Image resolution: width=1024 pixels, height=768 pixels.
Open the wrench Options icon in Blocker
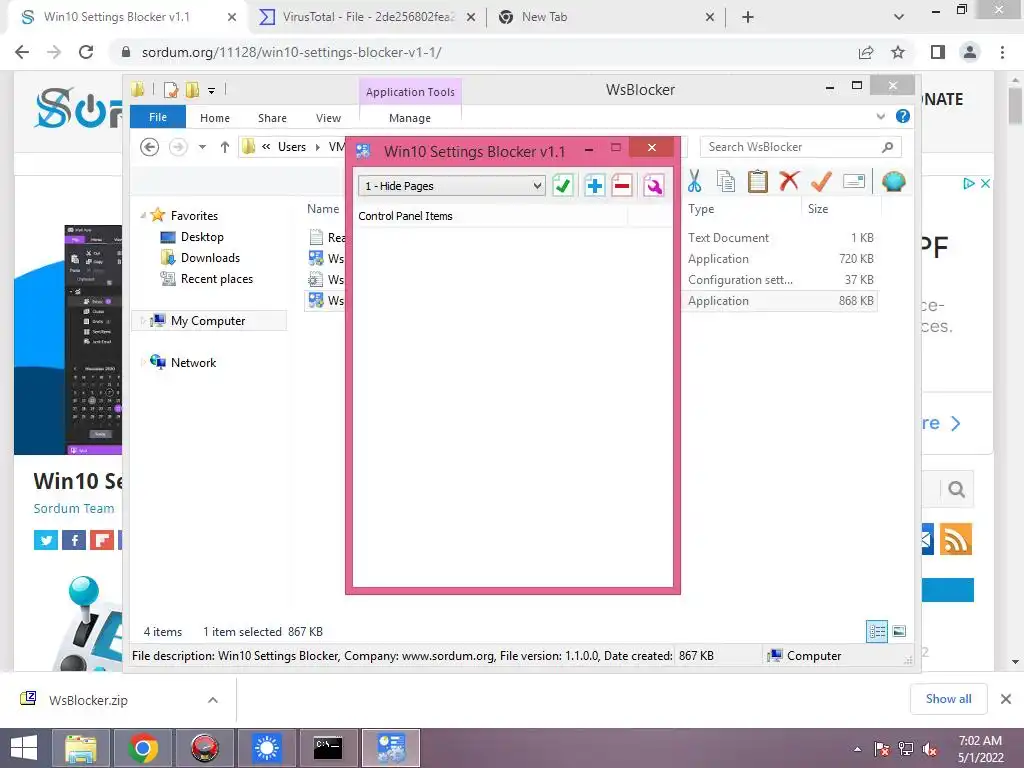[x=654, y=185]
